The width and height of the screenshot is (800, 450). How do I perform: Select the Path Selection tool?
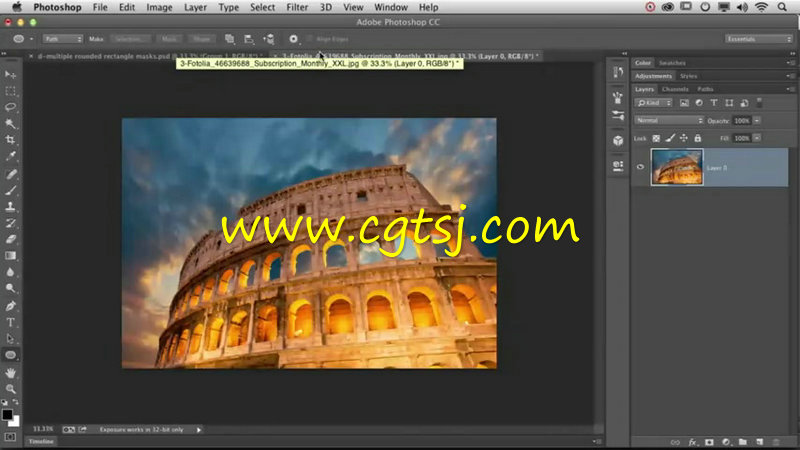pyautogui.click(x=10, y=339)
